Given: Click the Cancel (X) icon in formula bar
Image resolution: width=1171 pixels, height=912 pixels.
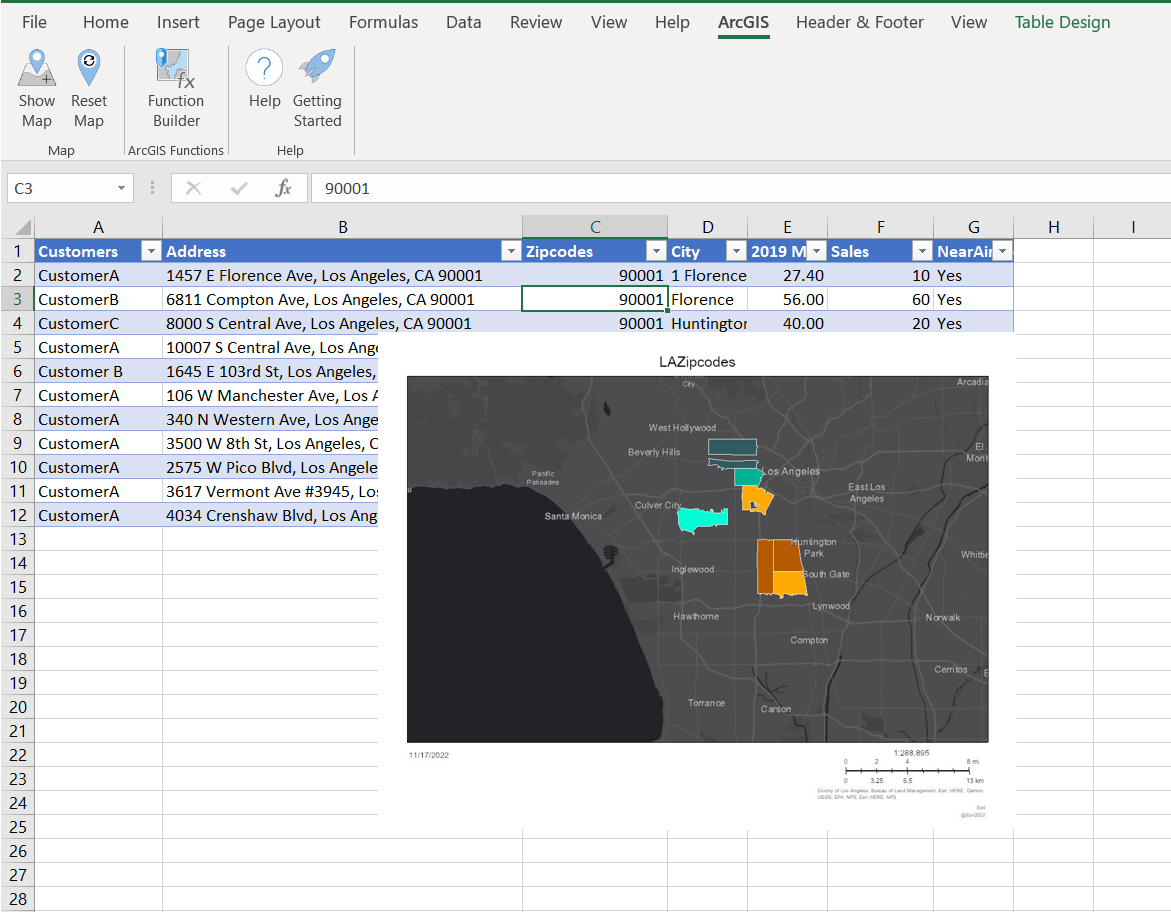Looking at the screenshot, I should coord(193,188).
